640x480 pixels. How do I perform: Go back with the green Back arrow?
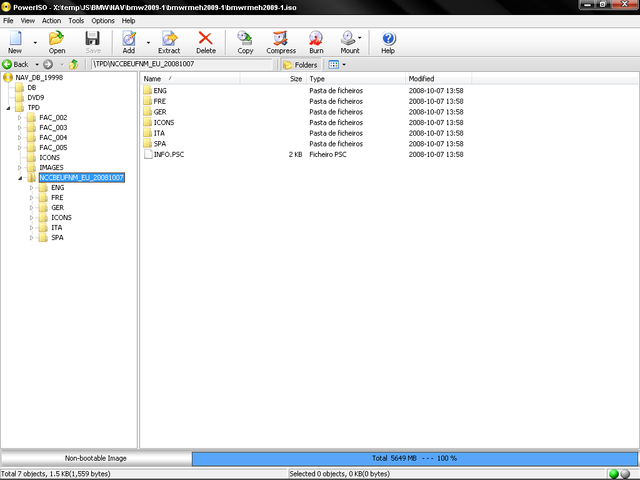coord(7,64)
